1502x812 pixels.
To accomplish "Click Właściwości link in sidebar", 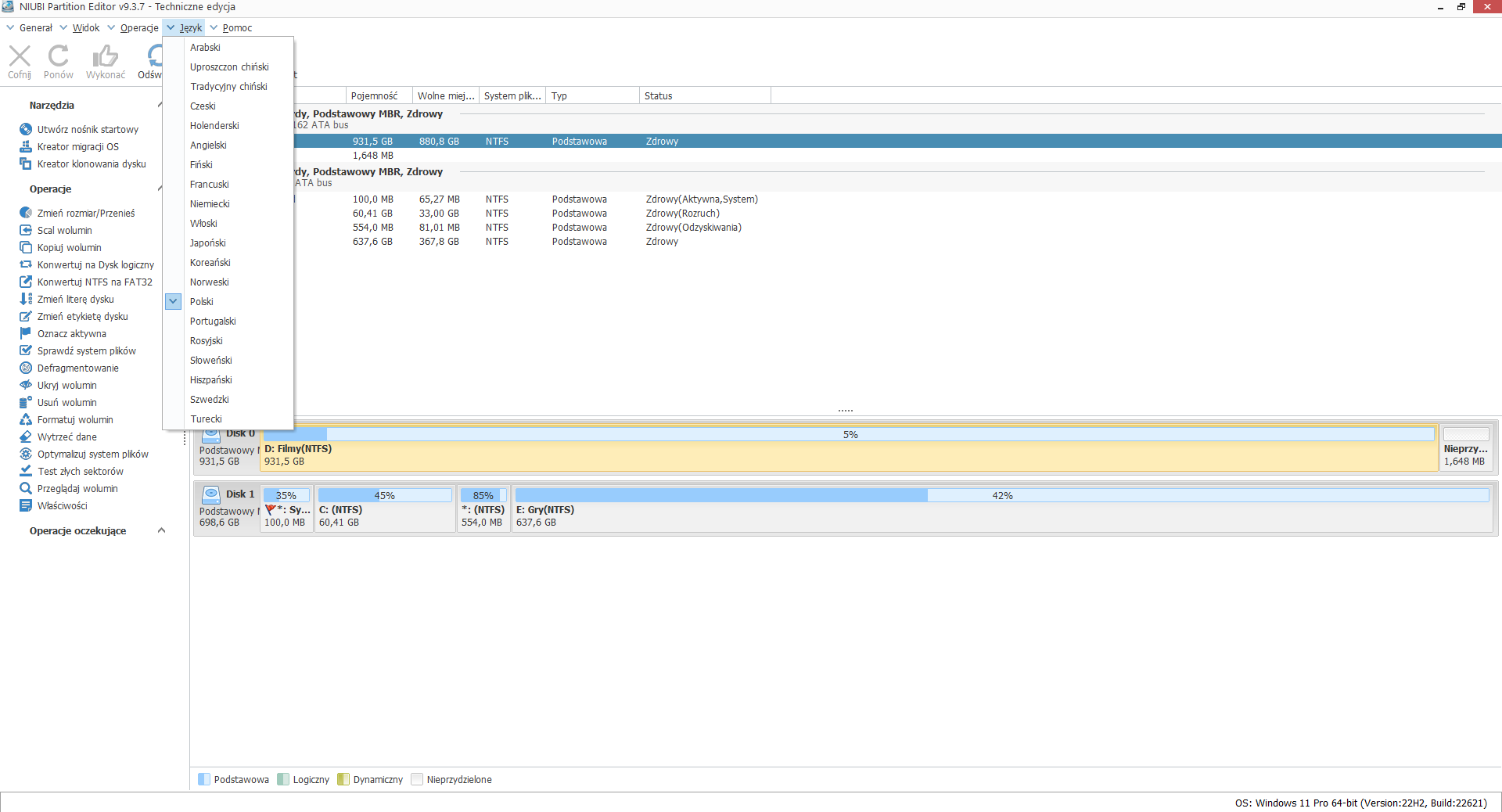I will 63,505.
